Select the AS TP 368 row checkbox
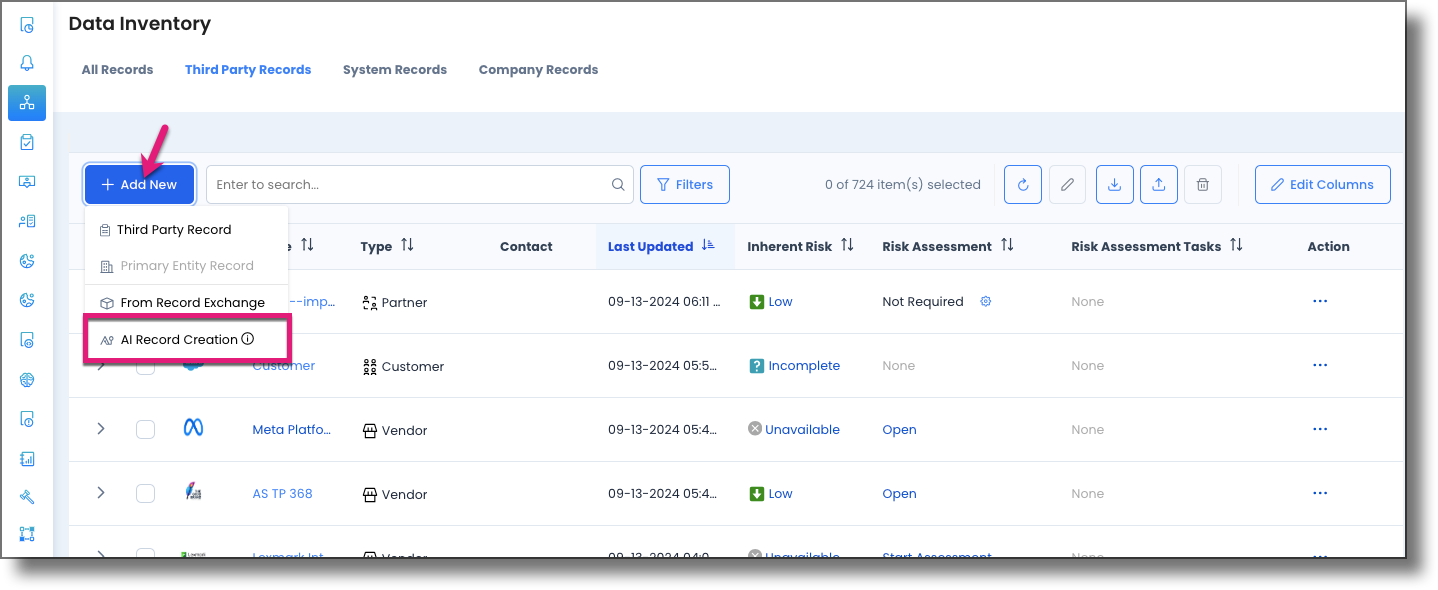 (x=145, y=493)
